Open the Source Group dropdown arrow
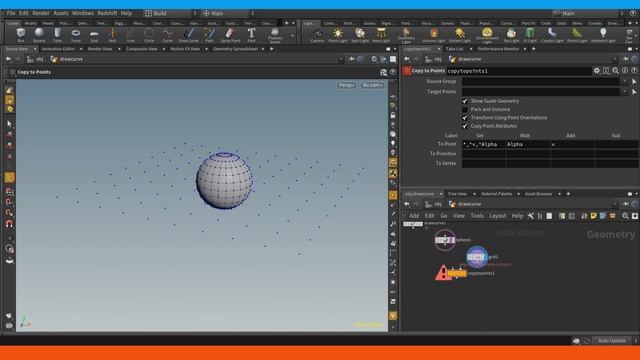Screen dimensions: 640x360 [x=625, y=81]
